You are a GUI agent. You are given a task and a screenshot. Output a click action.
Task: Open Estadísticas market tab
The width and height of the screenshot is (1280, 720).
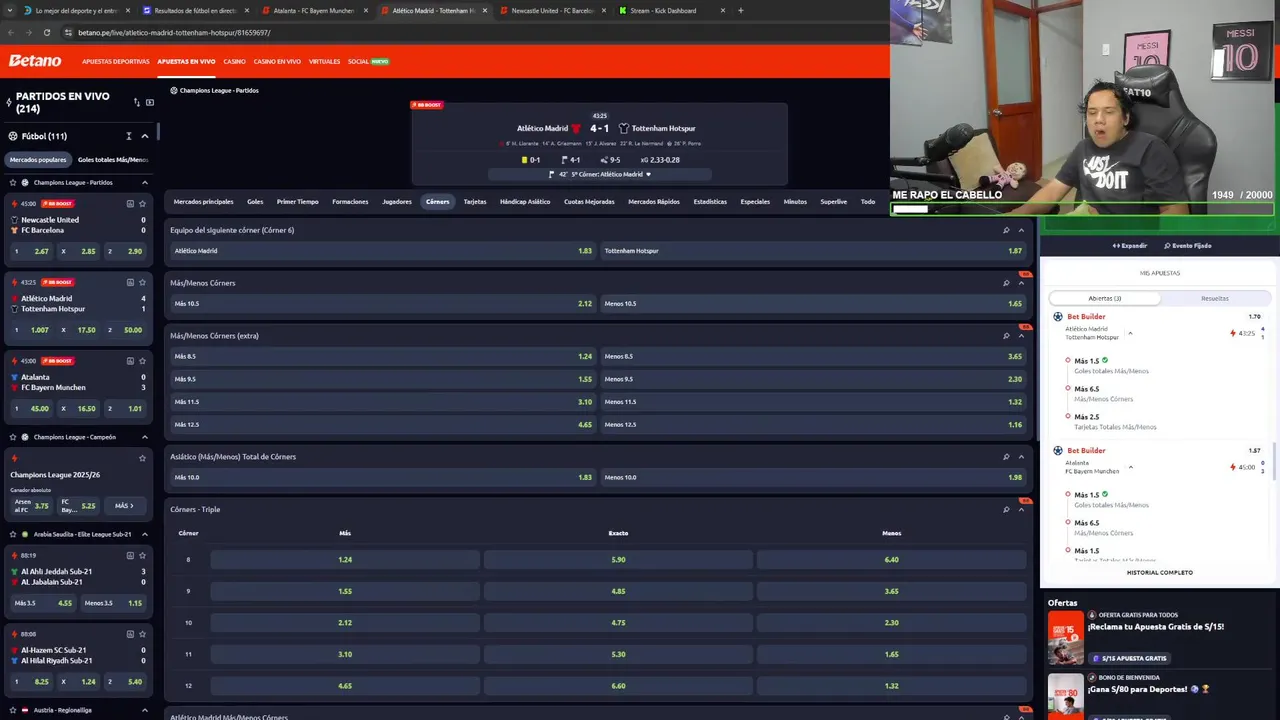coord(710,202)
